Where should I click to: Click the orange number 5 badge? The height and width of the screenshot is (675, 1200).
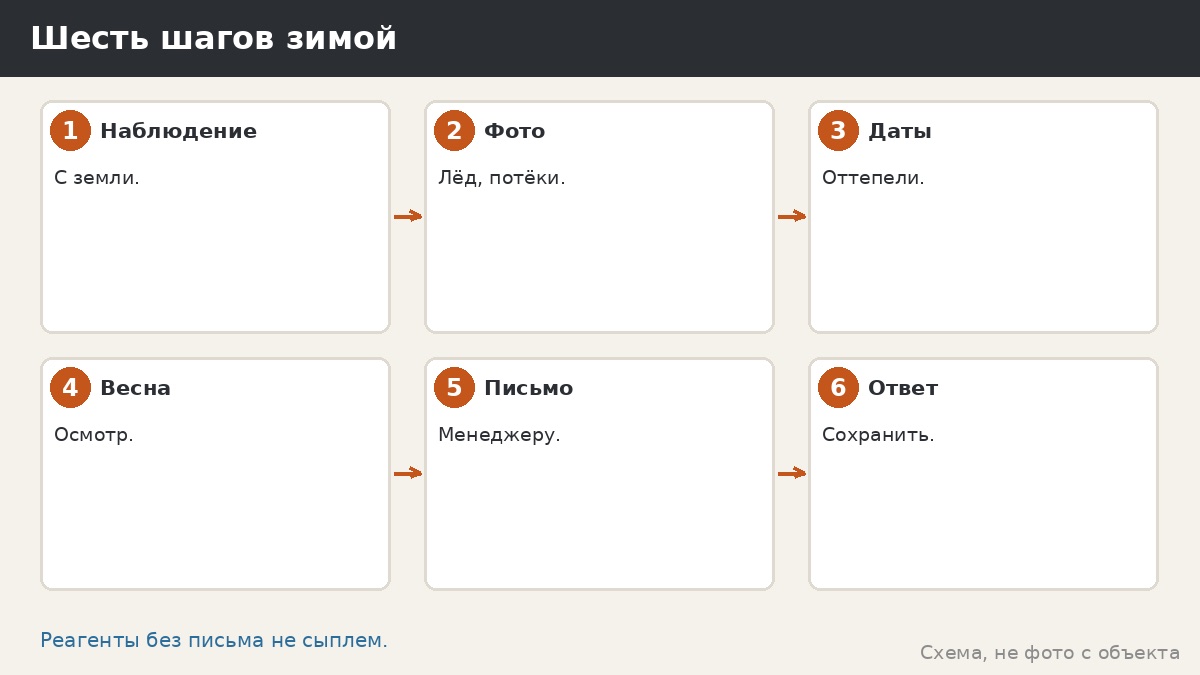(454, 388)
